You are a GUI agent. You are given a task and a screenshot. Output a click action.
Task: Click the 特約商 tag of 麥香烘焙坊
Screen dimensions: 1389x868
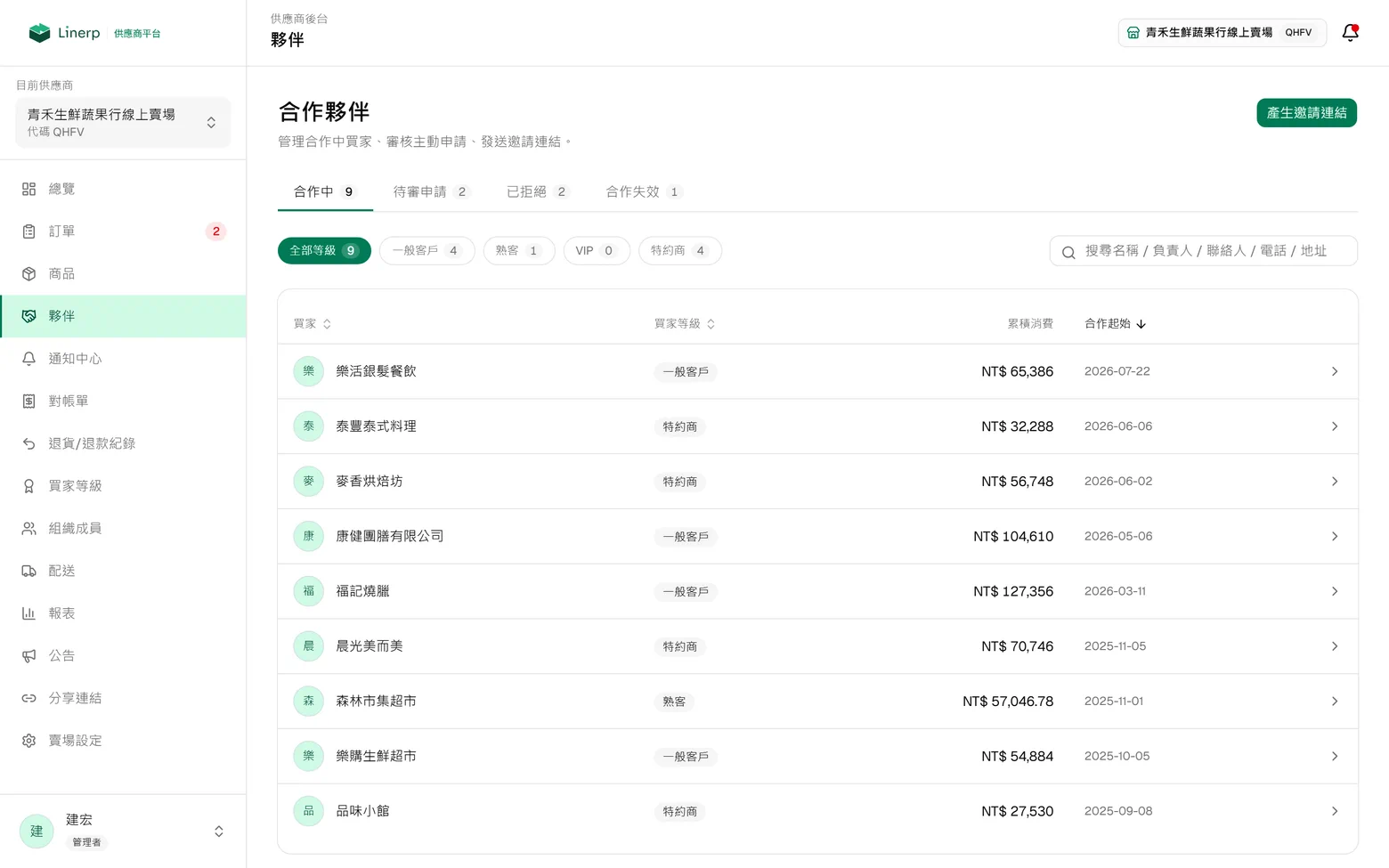coord(680,482)
